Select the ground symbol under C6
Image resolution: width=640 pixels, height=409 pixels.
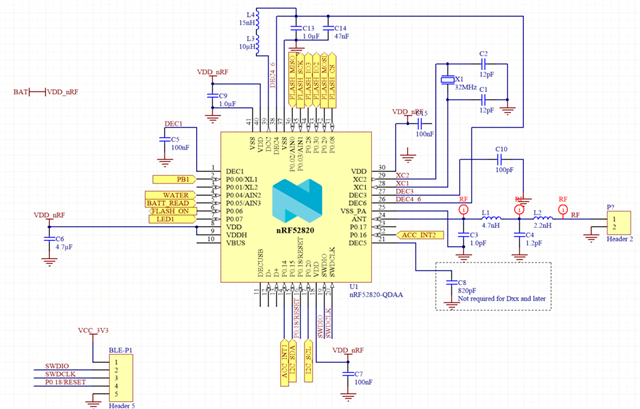point(49,262)
